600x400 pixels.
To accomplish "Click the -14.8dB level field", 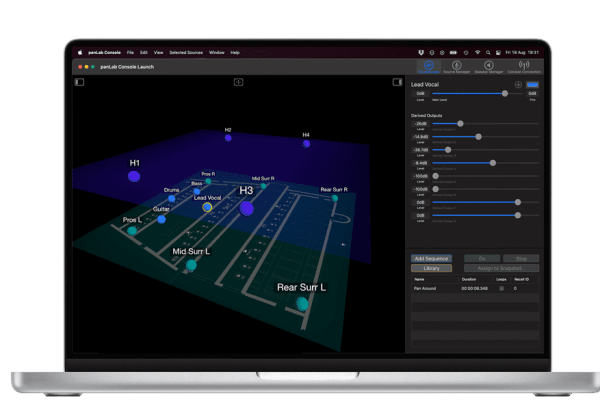I will (x=421, y=137).
